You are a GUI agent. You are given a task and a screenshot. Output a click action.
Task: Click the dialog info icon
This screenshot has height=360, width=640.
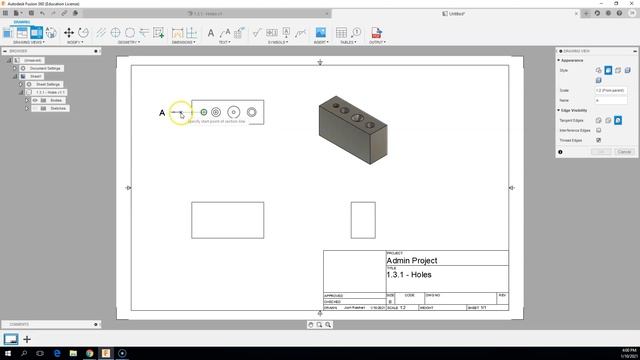point(560,152)
